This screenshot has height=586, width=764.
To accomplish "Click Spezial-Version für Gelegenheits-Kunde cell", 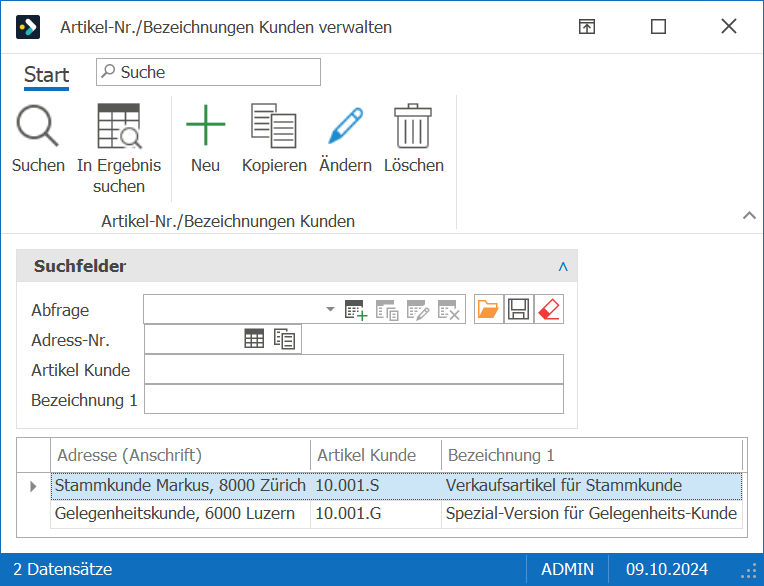I will pos(592,513).
